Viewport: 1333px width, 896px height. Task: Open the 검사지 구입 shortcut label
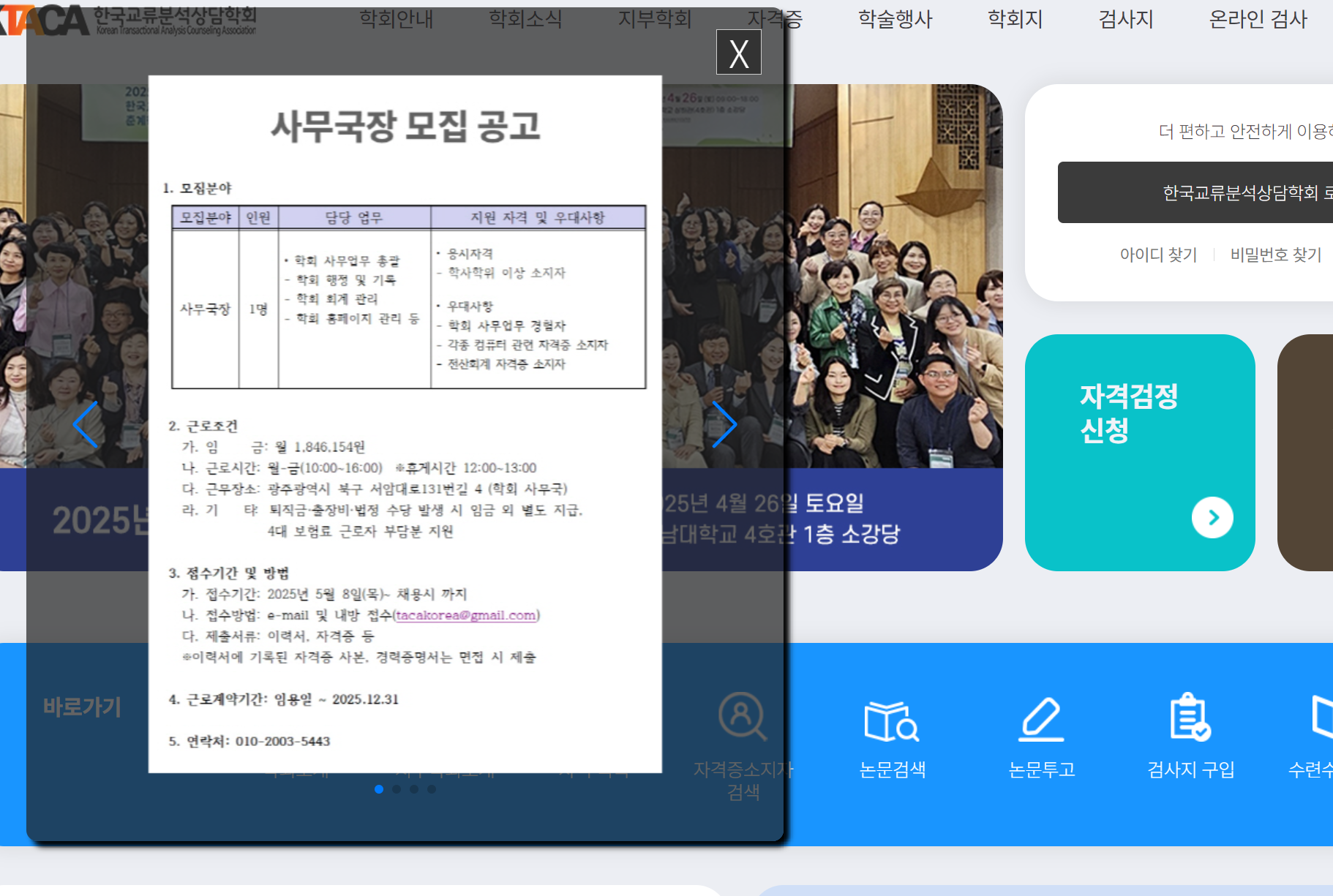(1191, 769)
